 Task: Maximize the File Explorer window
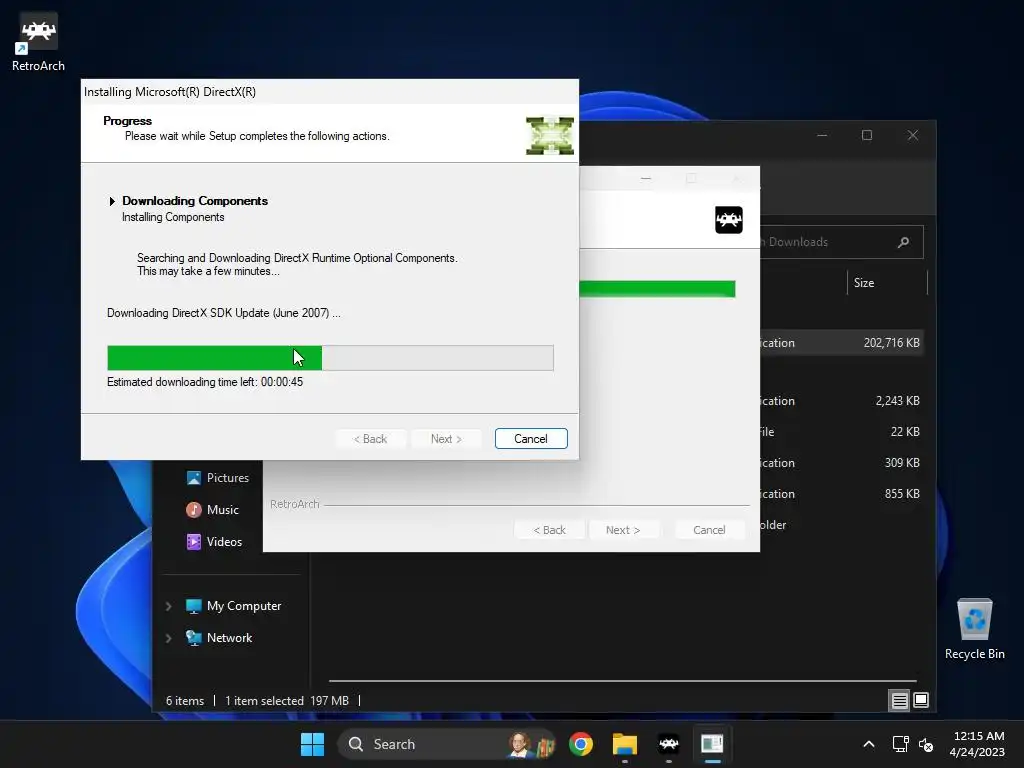[867, 135]
